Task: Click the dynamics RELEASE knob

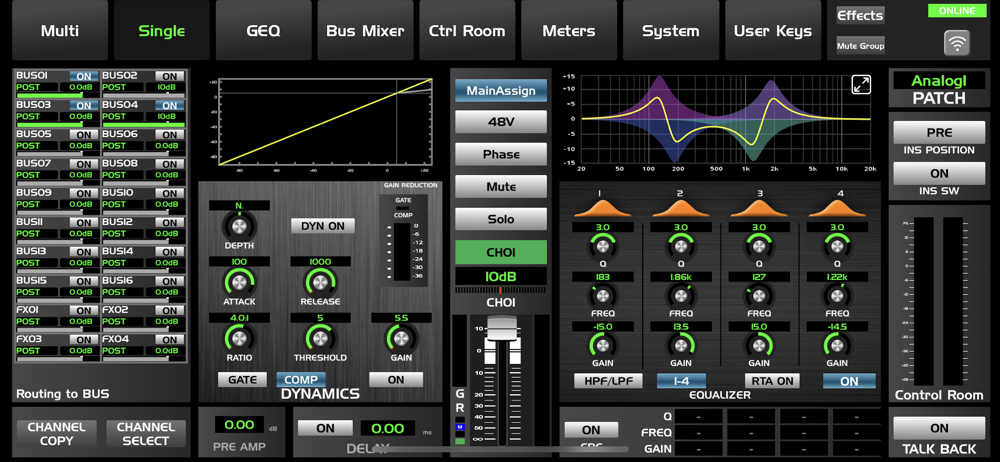Action: pos(320,281)
